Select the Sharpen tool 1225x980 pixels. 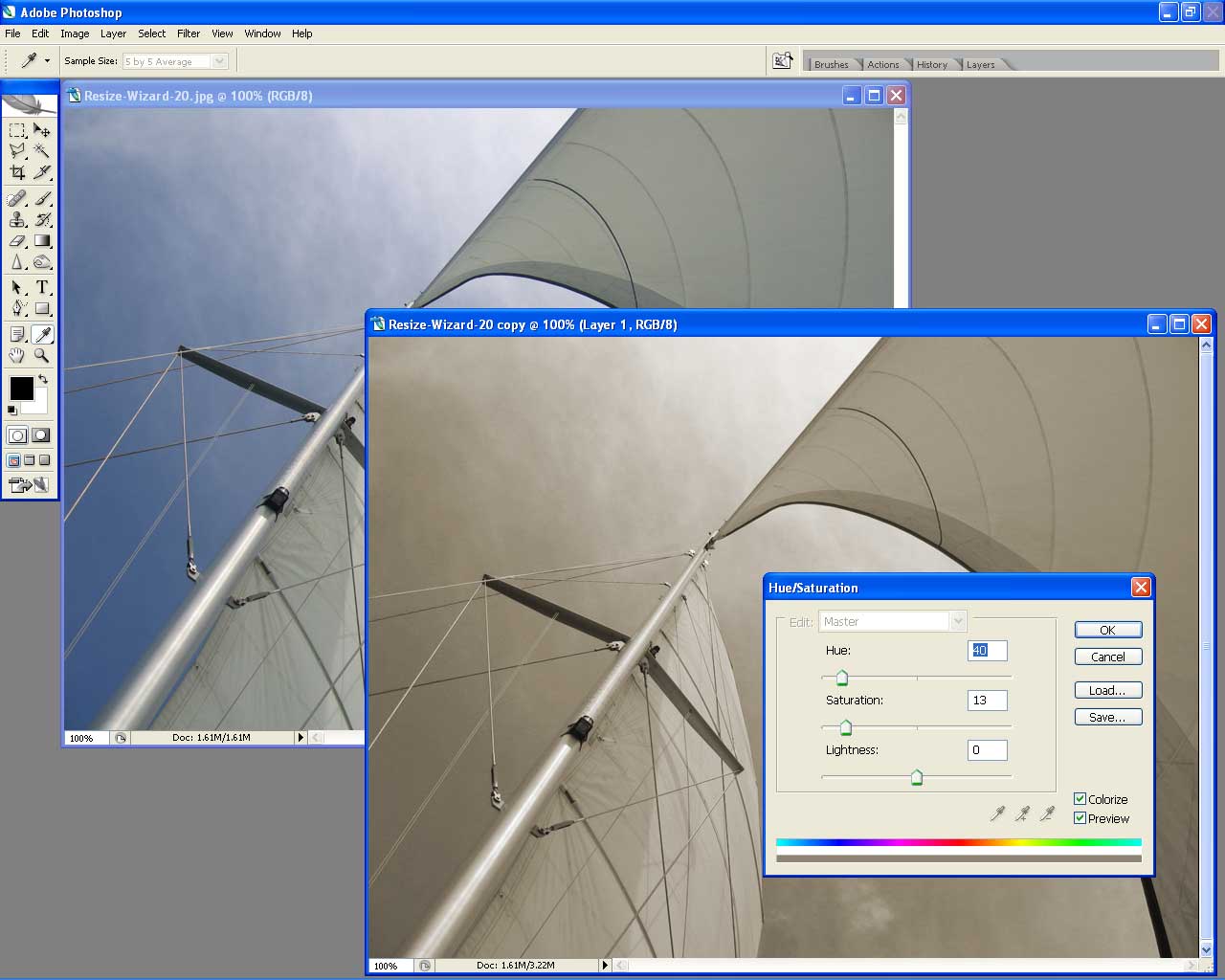pyautogui.click(x=17, y=262)
